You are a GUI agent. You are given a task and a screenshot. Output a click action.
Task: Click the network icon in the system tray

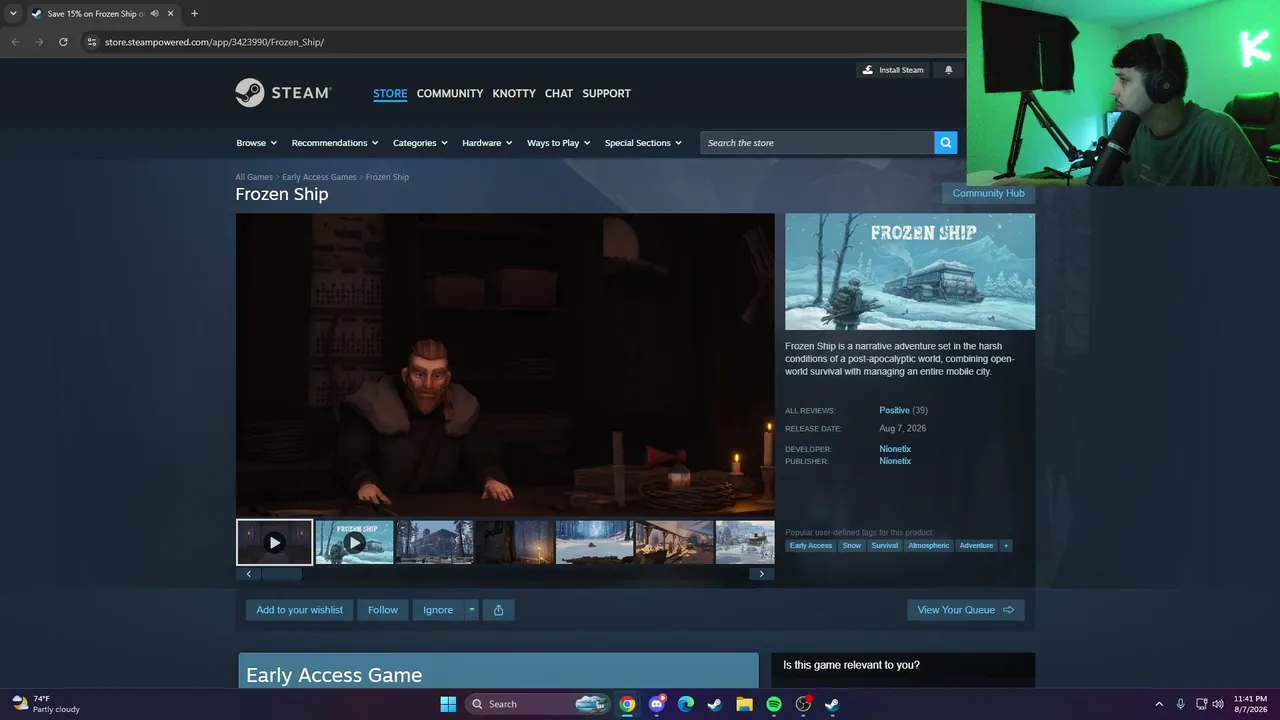tap(1201, 704)
